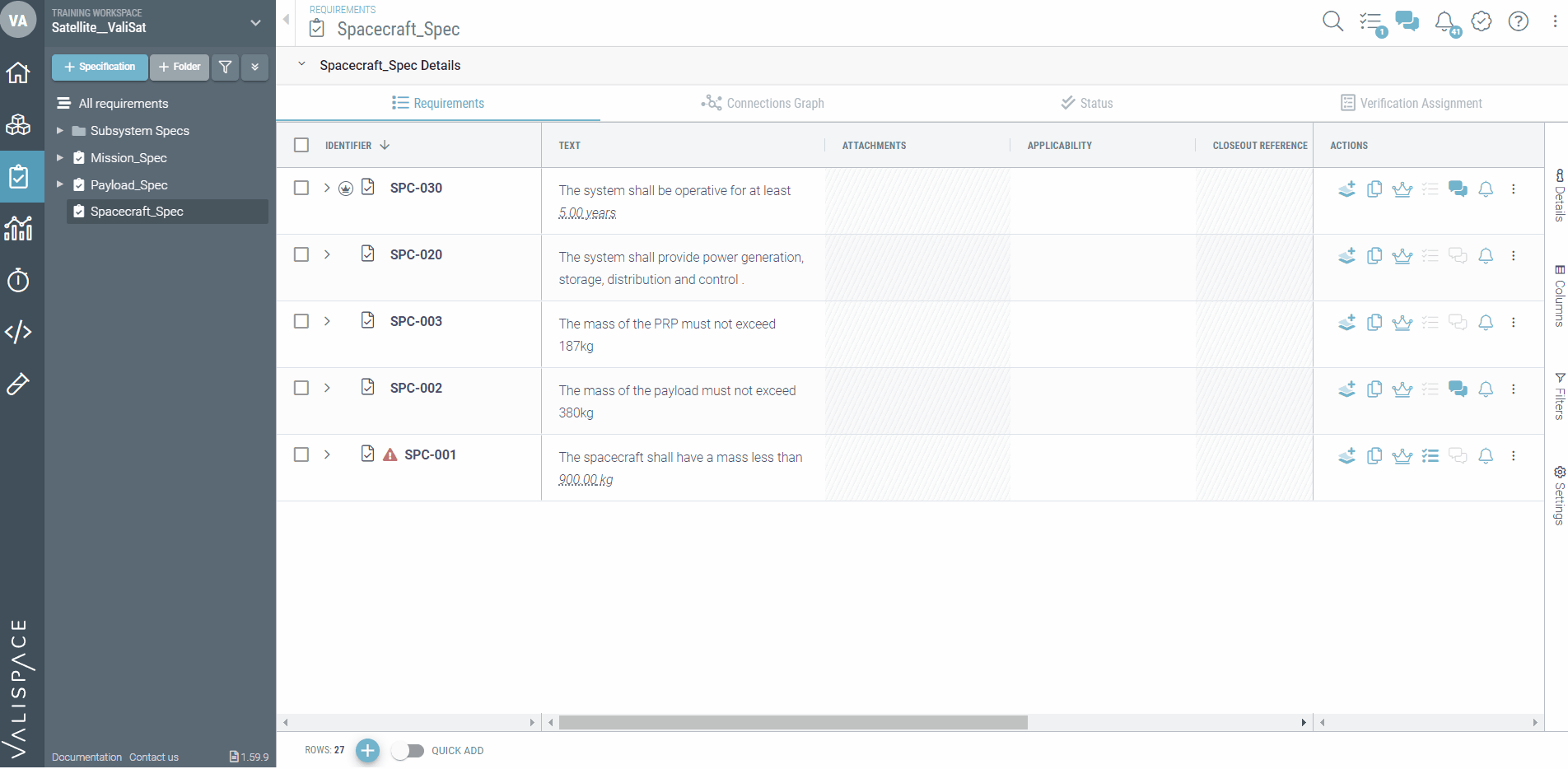The height and width of the screenshot is (769, 1568).
Task: Enable the Quick Add toggle
Action: point(408,751)
